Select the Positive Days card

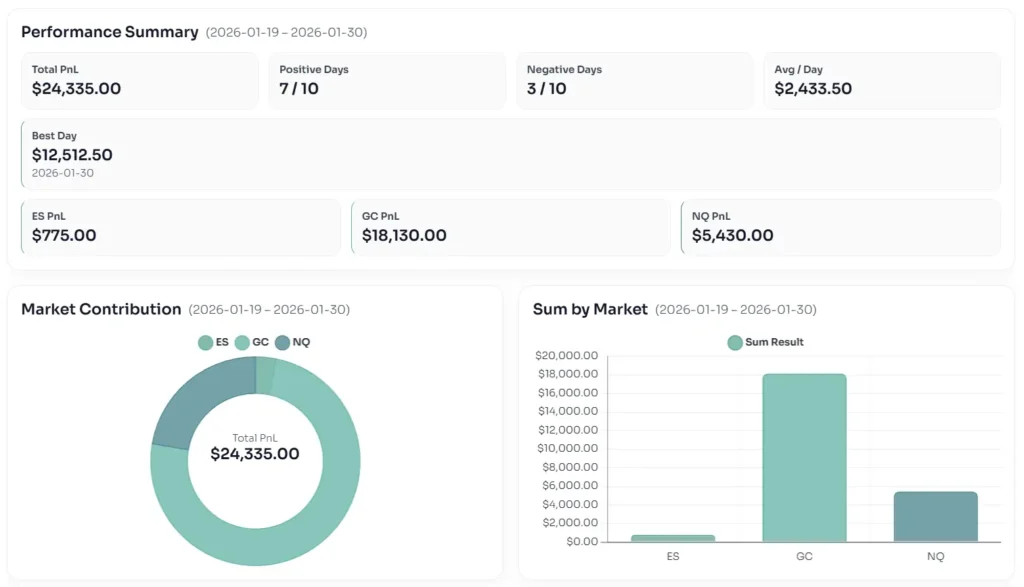[386, 80]
